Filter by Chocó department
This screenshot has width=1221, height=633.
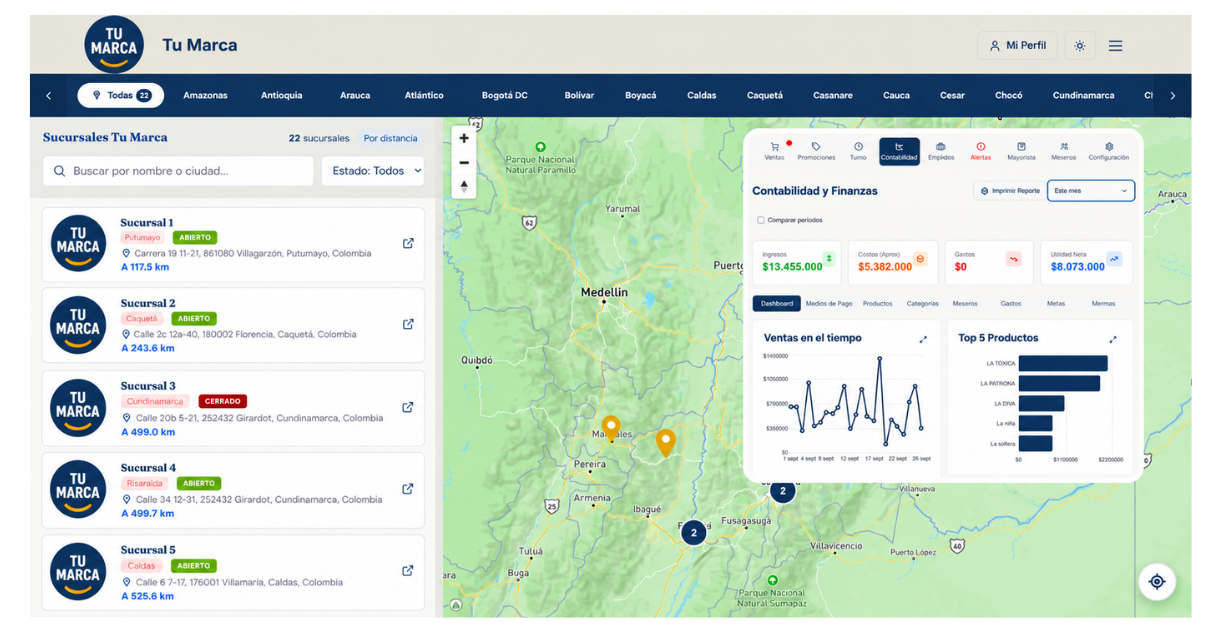pyautogui.click(x=1009, y=96)
